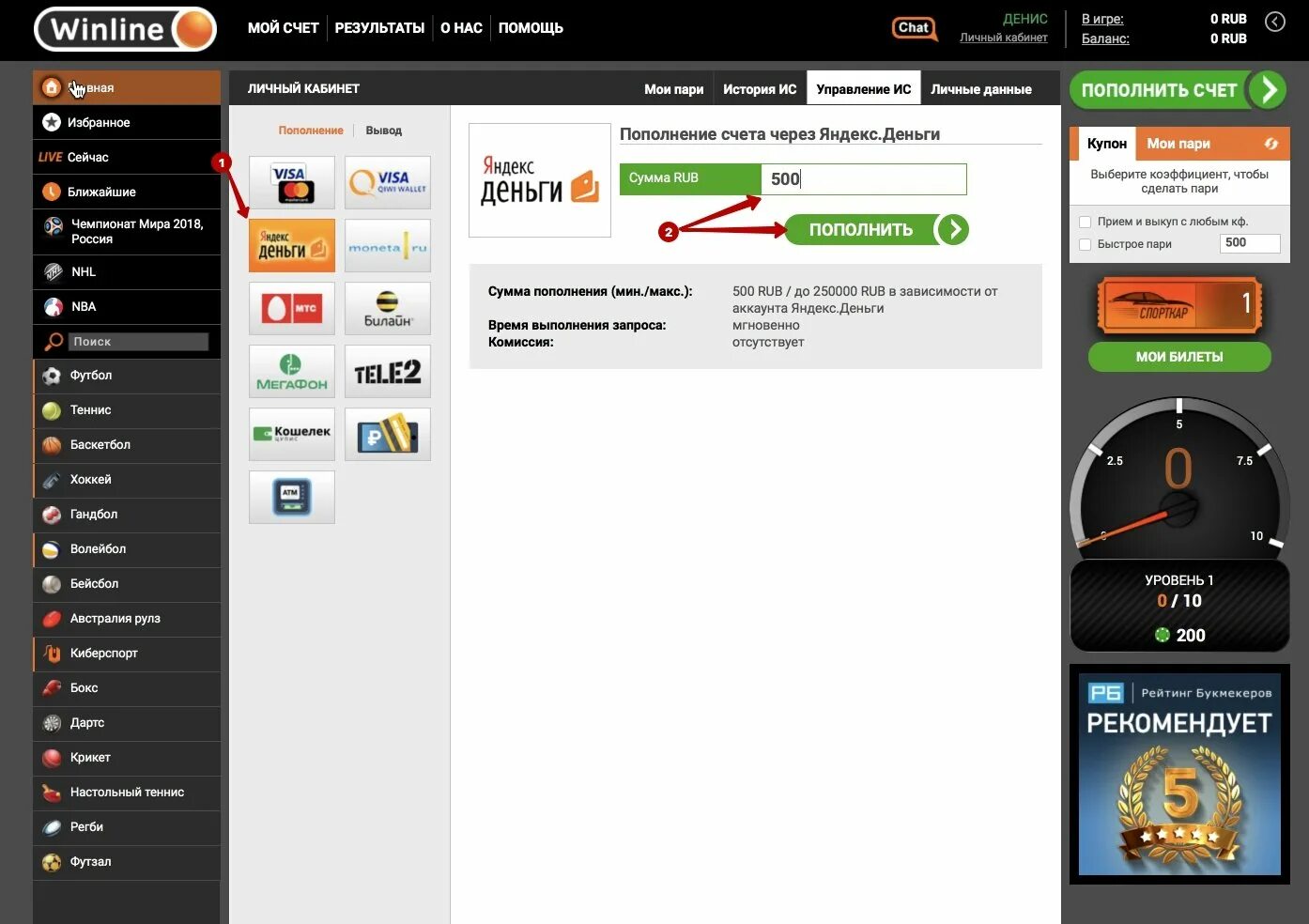The width and height of the screenshot is (1309, 924).
Task: Click green ПОПОЛНИТЬ button under amount
Action: point(876,229)
